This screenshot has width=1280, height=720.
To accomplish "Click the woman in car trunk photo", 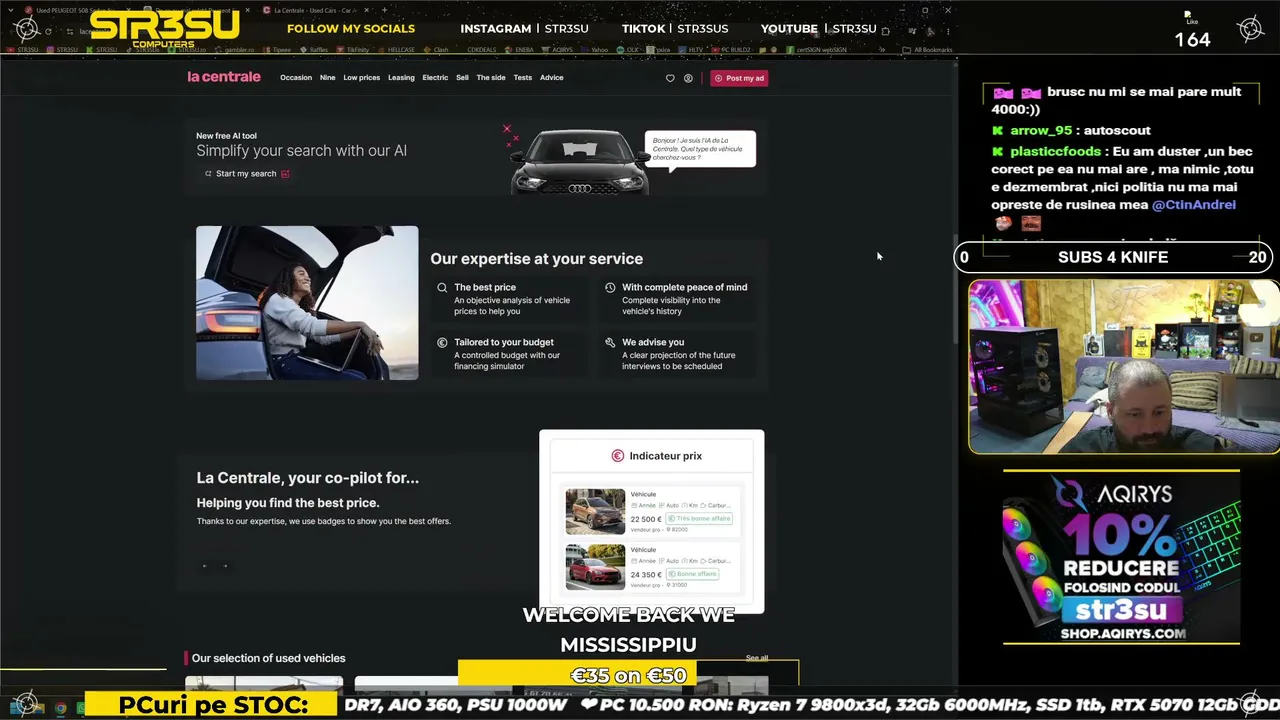I will click(307, 303).
